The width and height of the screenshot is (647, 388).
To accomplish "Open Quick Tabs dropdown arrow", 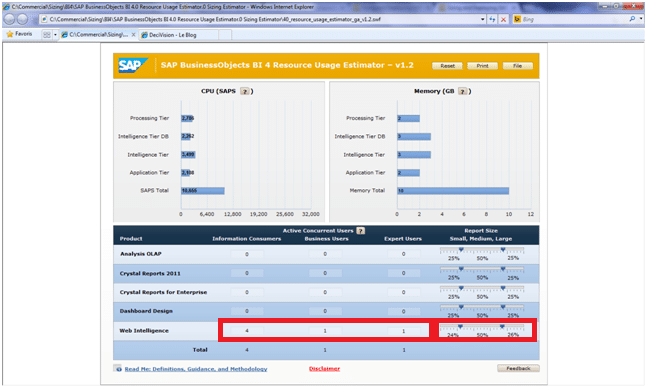I will (x=55, y=35).
